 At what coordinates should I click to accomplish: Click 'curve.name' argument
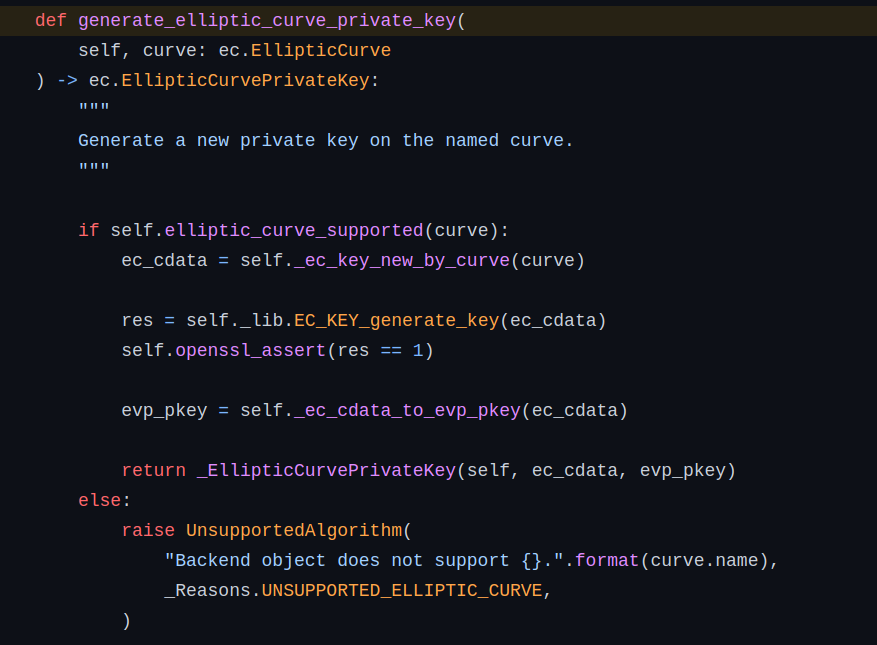704,561
